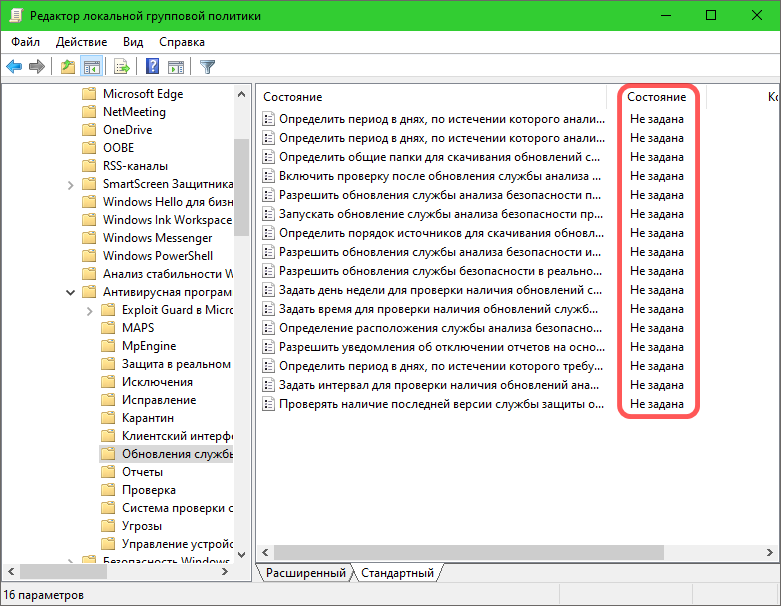The image size is (781, 606).
Task: Click the Back arrow toolbar icon
Action: click(14, 67)
